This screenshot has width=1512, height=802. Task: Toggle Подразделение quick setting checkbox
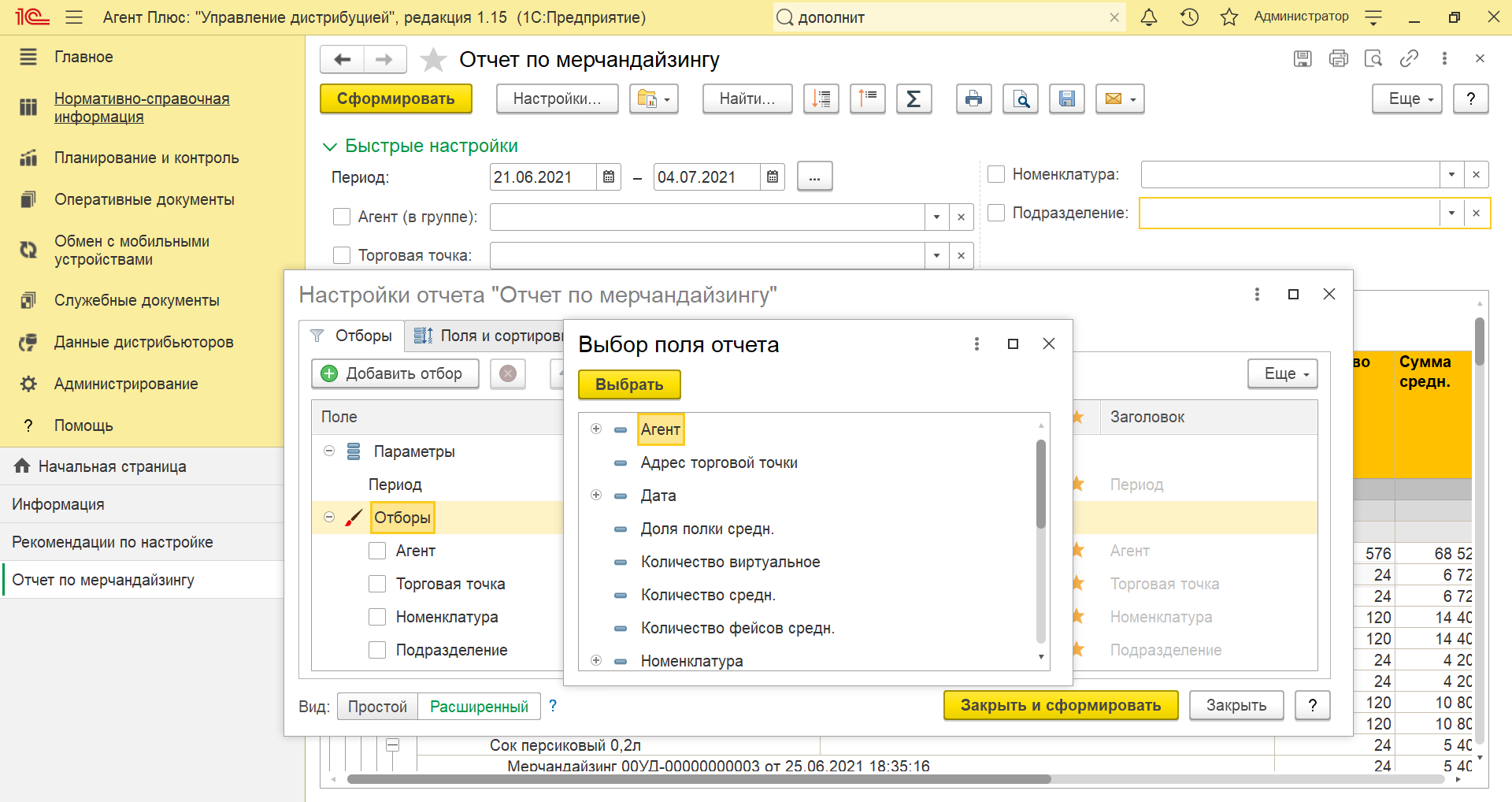[x=996, y=213]
